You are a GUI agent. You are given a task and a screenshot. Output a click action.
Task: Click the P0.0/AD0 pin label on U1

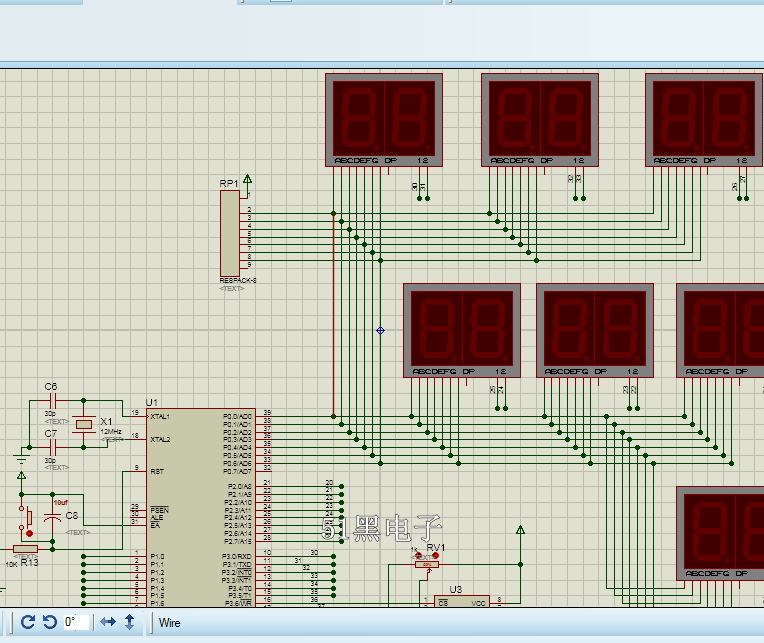pos(237,416)
